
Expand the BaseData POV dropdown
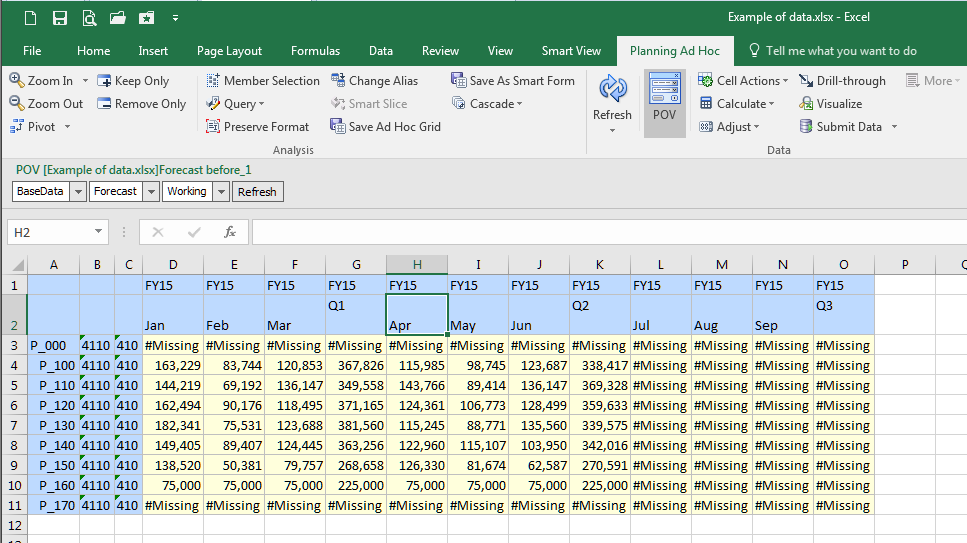tap(78, 192)
